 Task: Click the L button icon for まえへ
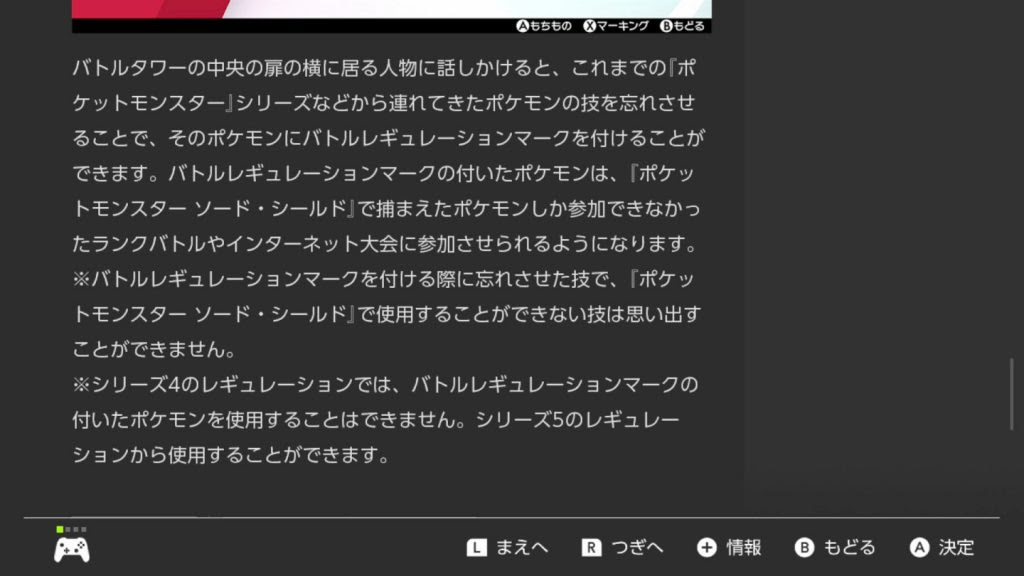tap(477, 548)
